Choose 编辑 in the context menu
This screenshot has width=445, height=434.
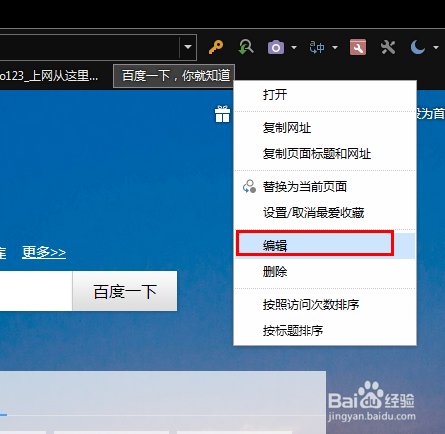coord(325,245)
